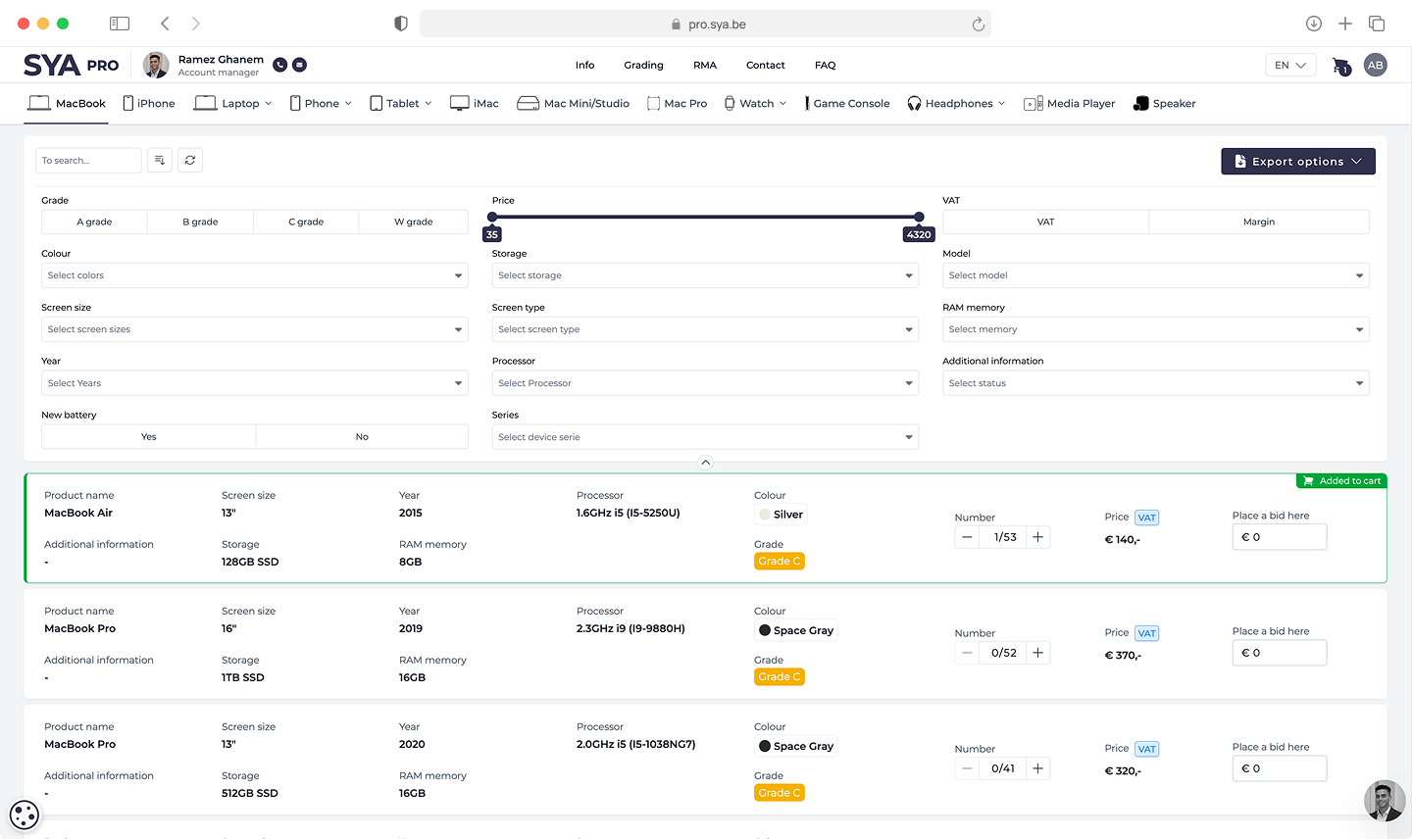
Task: Click the SYA PRO logo
Action: click(72, 65)
